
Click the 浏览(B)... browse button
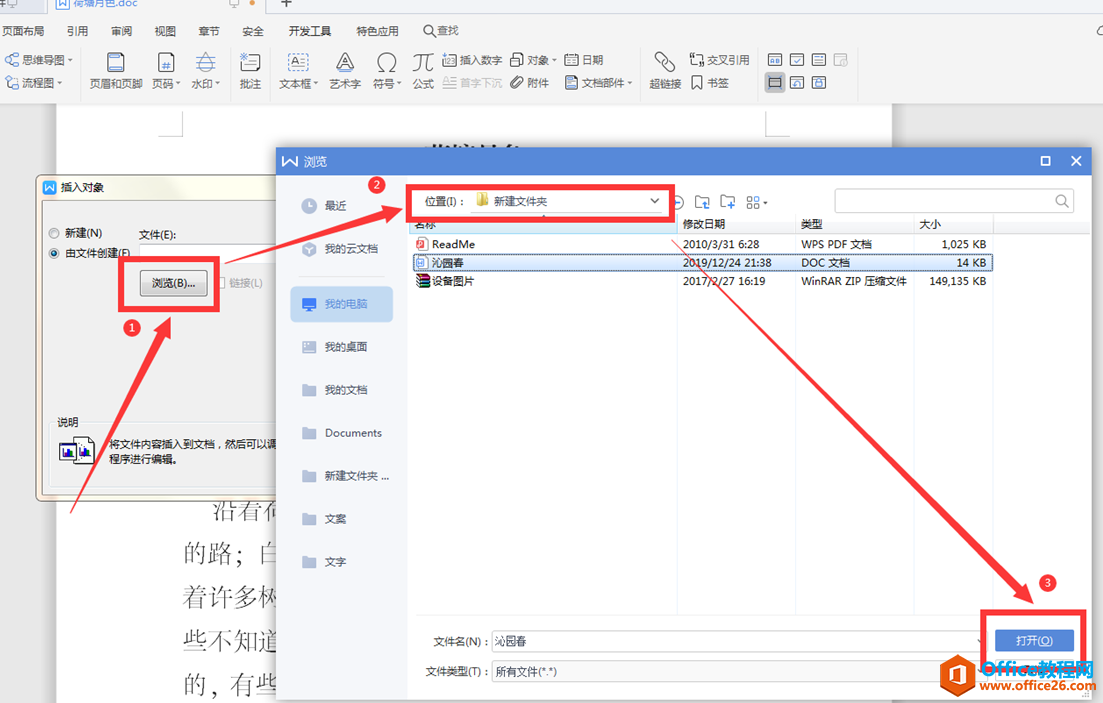click(173, 283)
